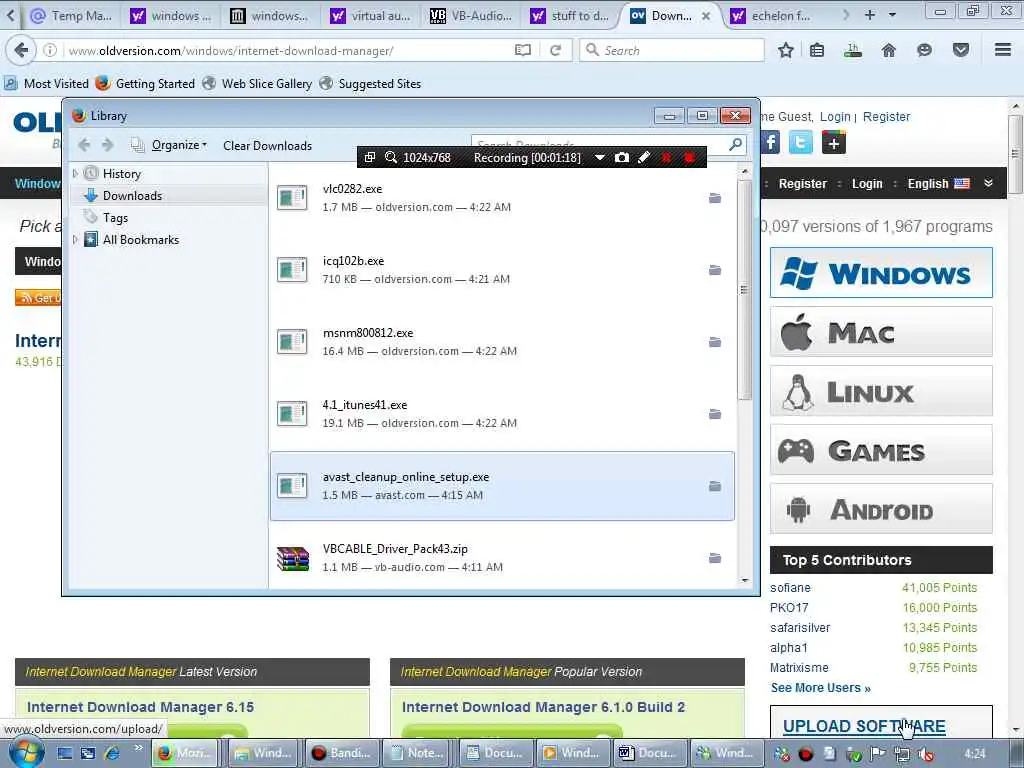Screen dimensions: 1024x768
Task: Expand the All Bookmarks tree node
Action: [75, 240]
